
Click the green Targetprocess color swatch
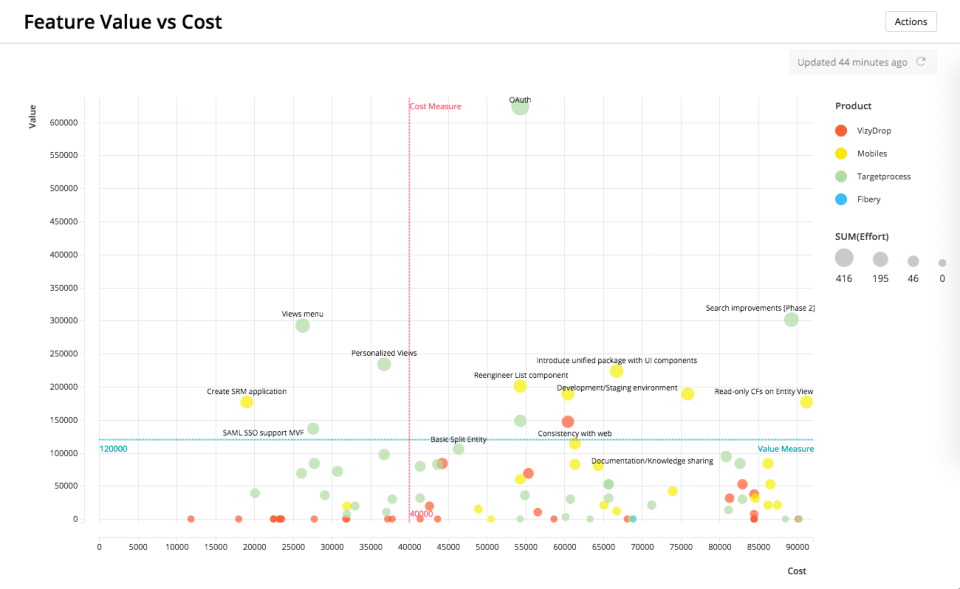coord(841,176)
